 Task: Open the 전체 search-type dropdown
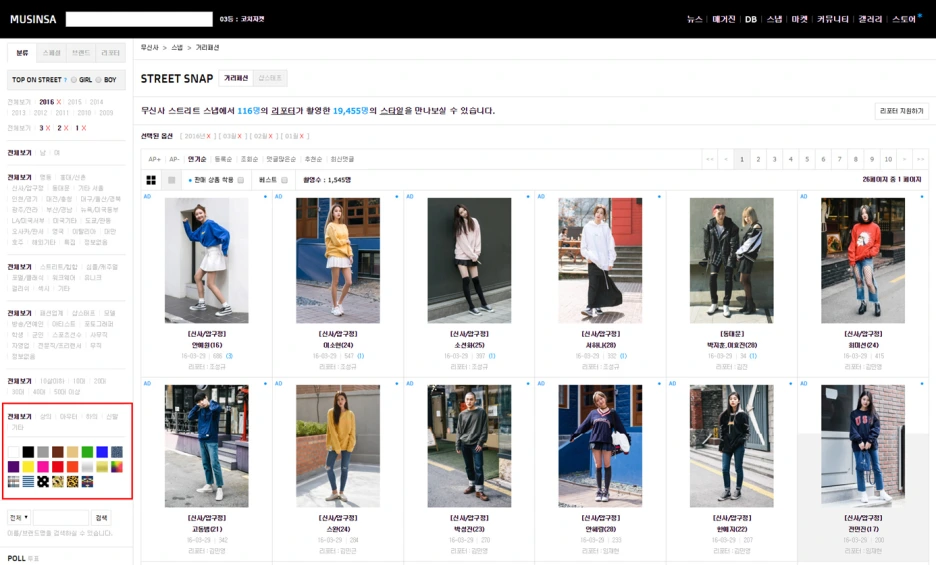[x=19, y=517]
